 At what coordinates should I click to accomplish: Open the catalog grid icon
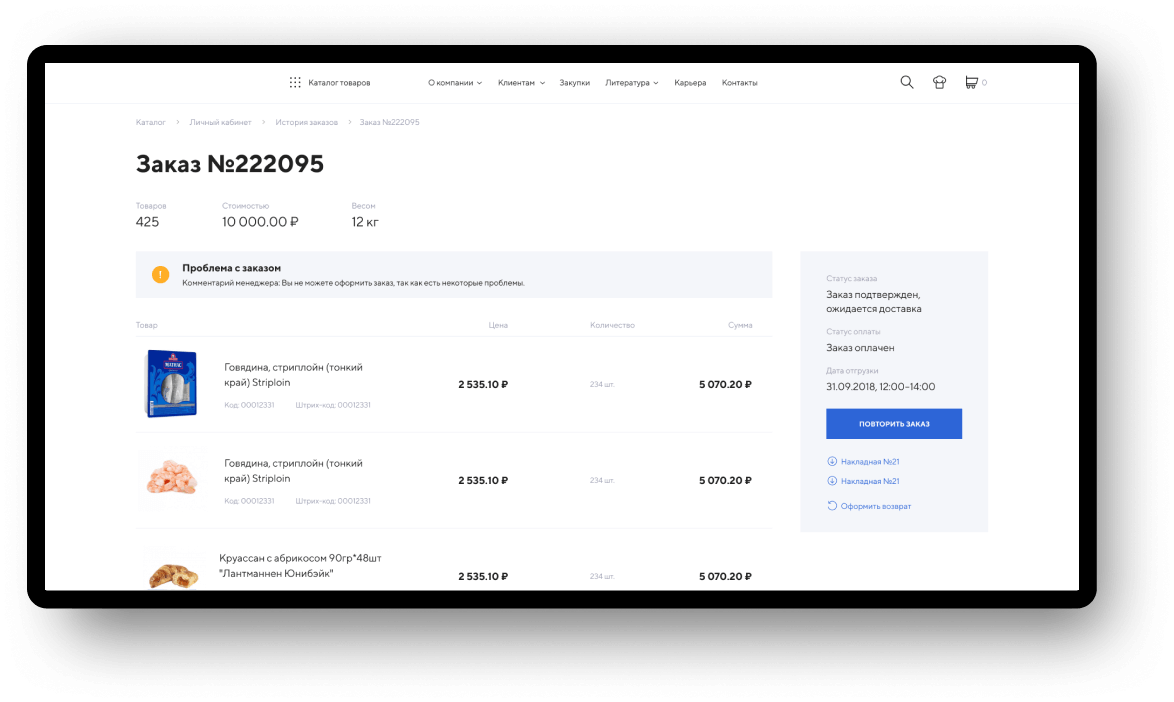tap(295, 82)
